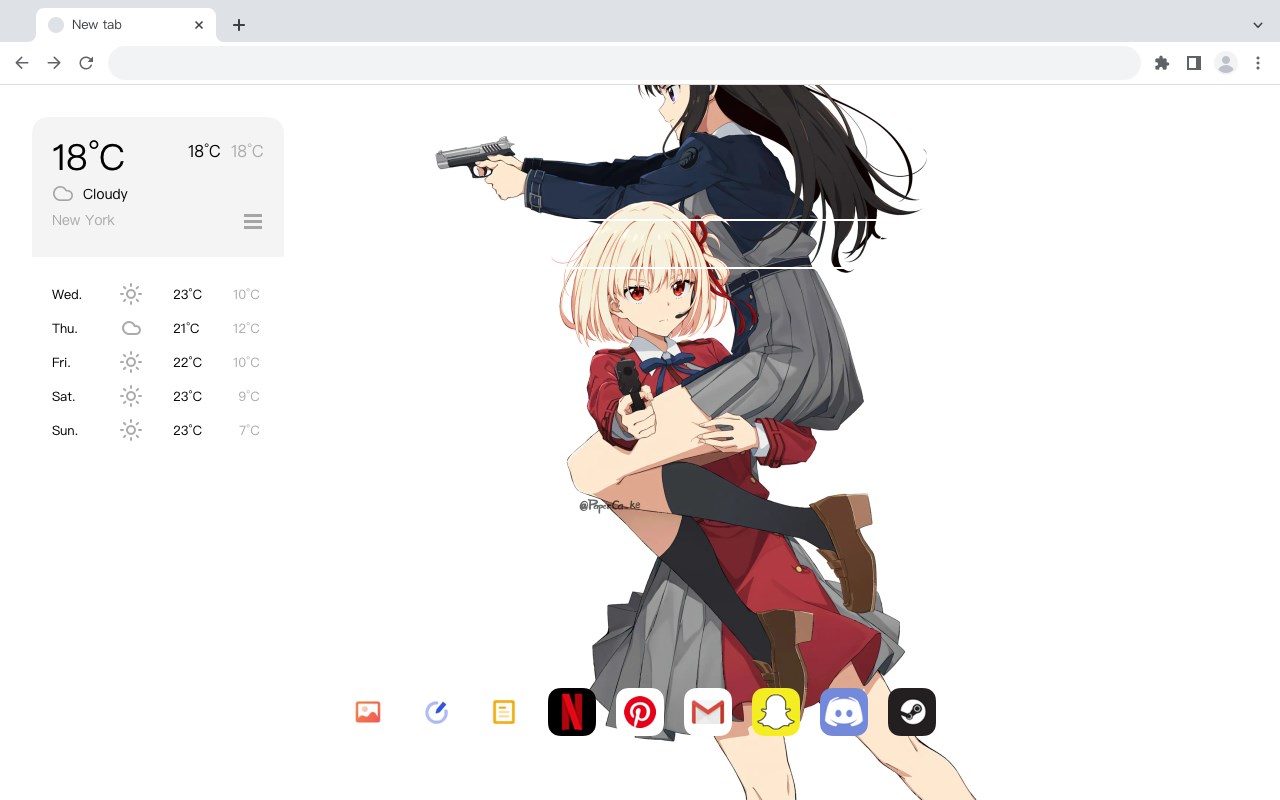Click the Thu. forecast day label

65,328
